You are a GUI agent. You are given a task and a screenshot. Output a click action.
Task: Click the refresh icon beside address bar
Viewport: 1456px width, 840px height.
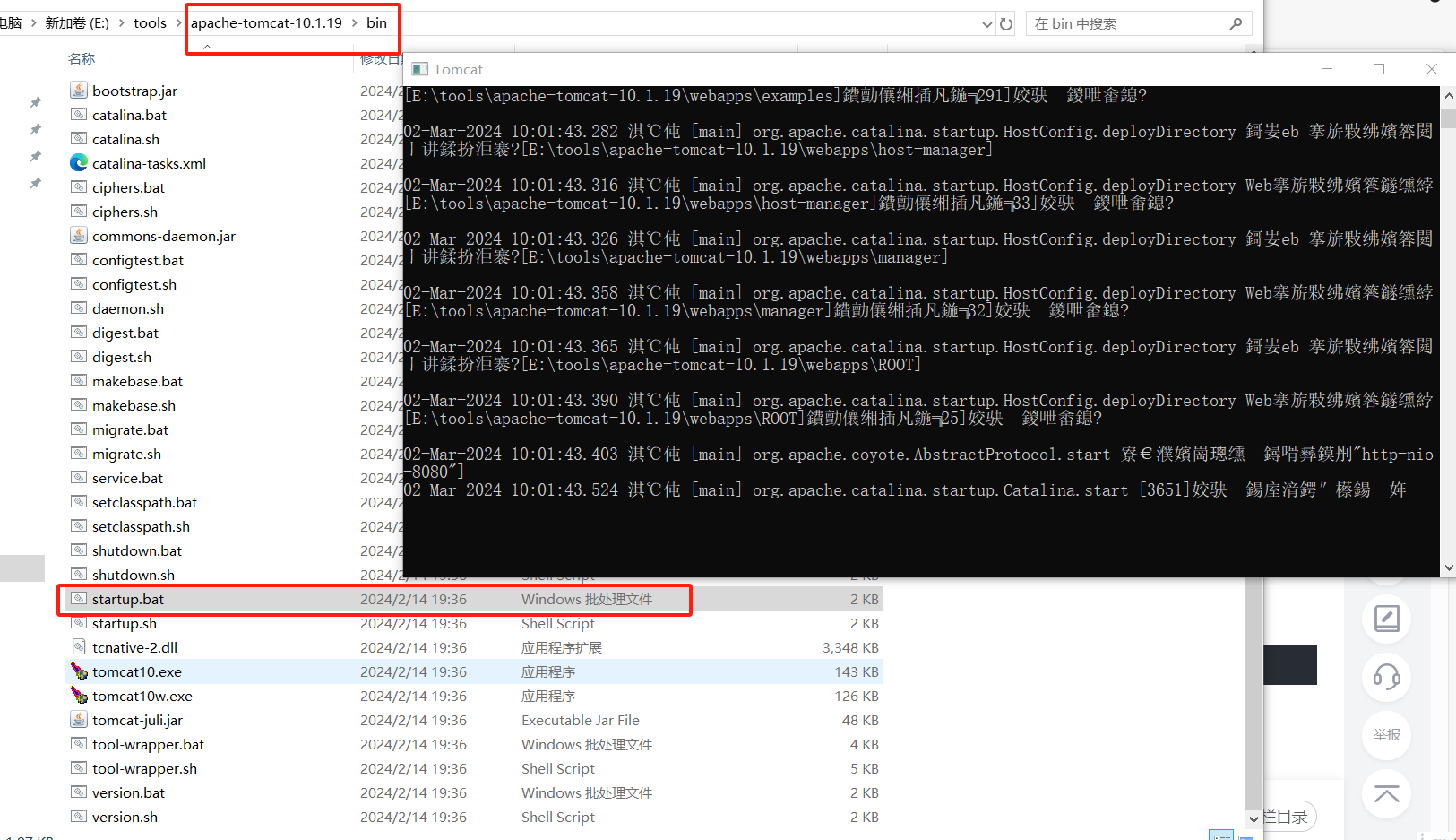[x=1005, y=23]
